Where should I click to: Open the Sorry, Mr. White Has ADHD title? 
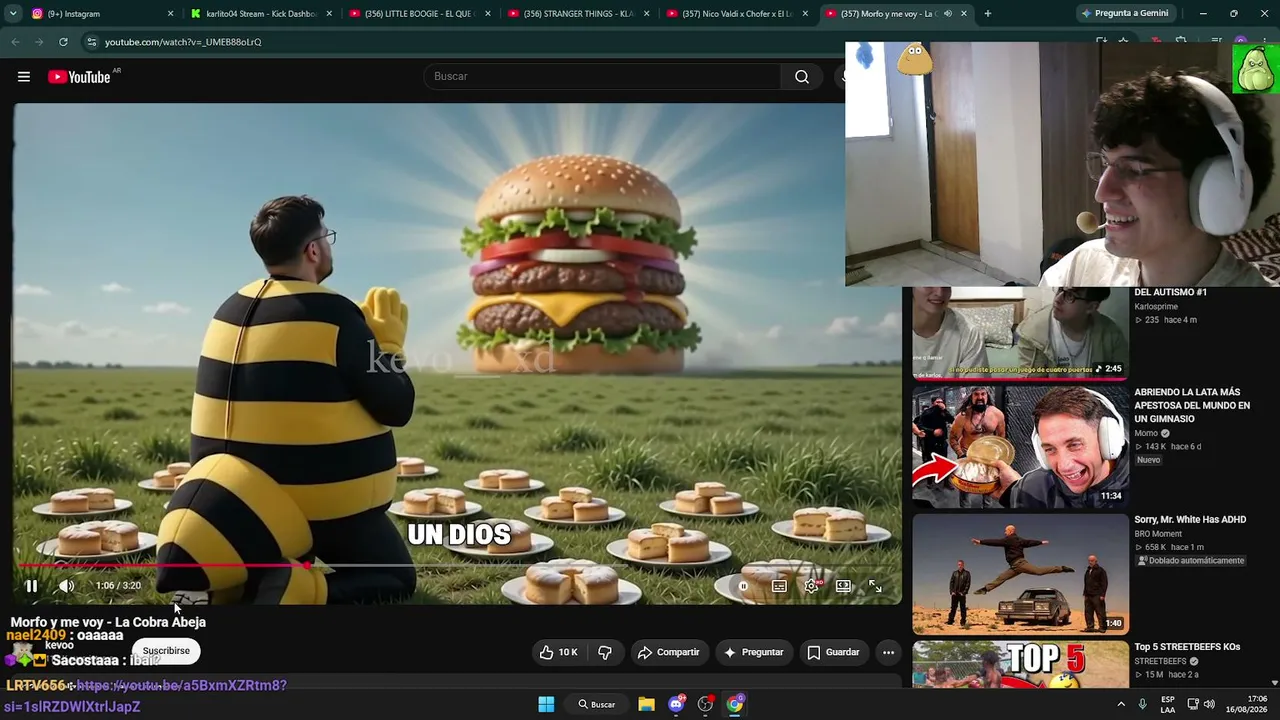coord(1190,520)
